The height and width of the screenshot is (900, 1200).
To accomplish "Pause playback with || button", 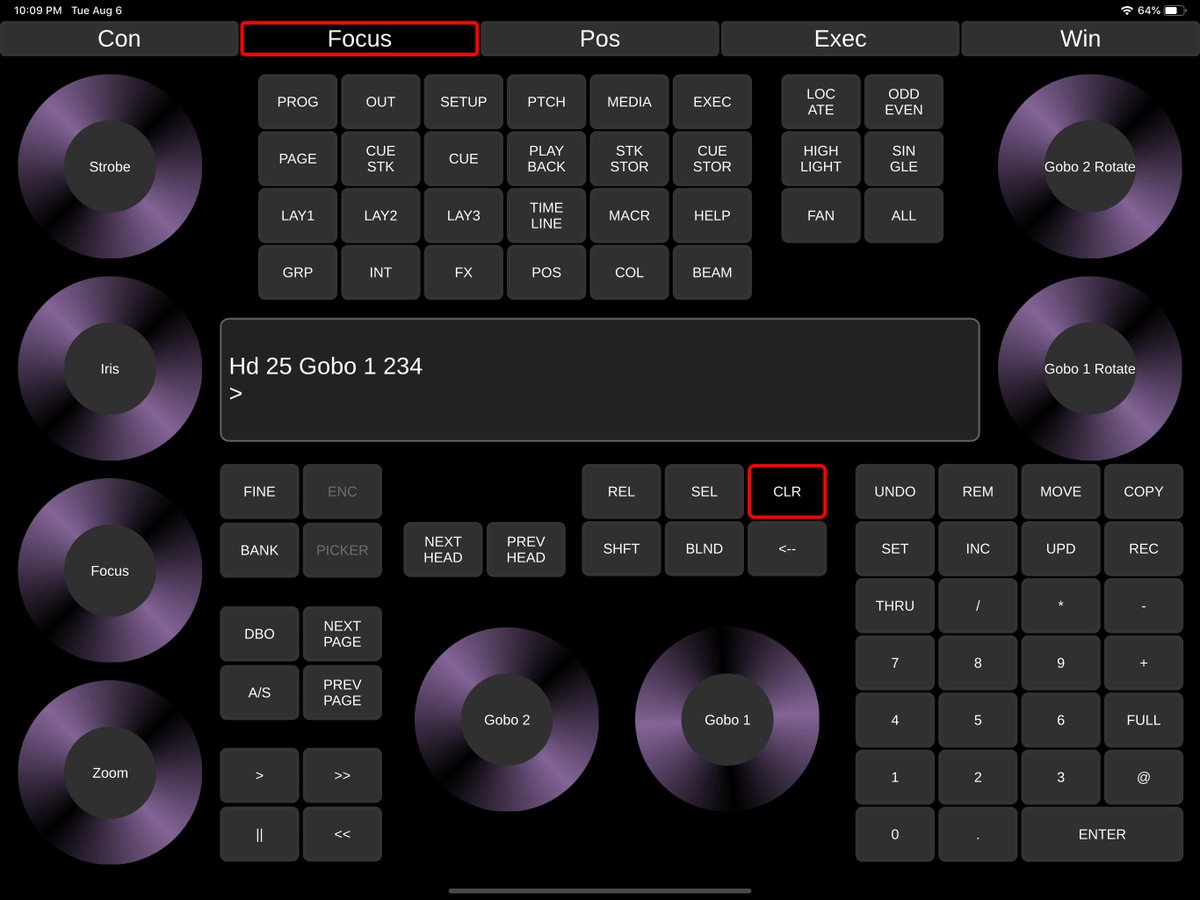I will click(x=259, y=834).
